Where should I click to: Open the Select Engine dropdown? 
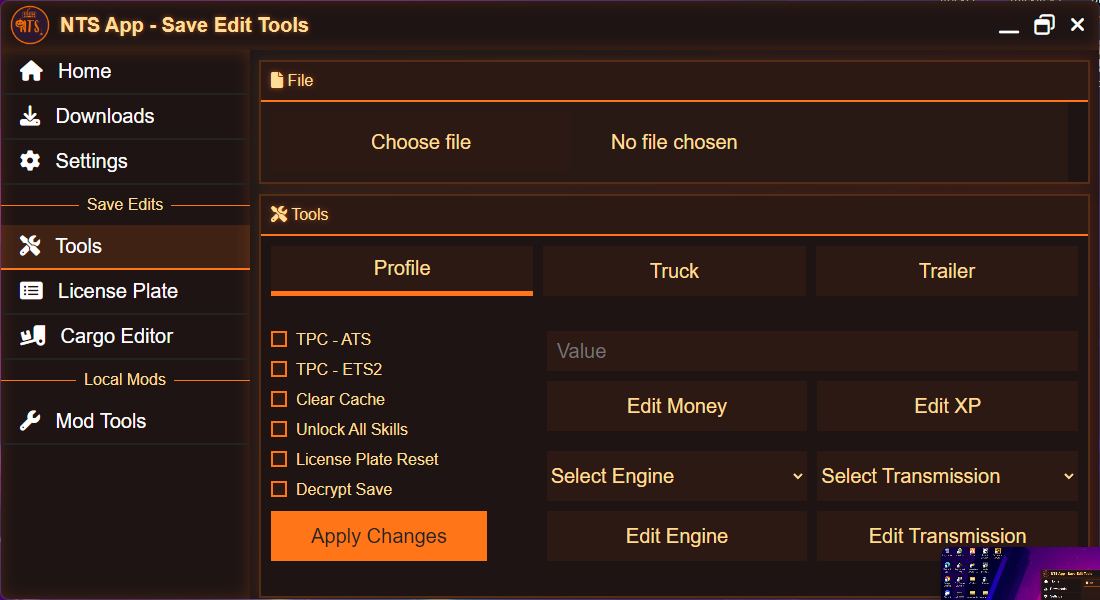coord(677,476)
